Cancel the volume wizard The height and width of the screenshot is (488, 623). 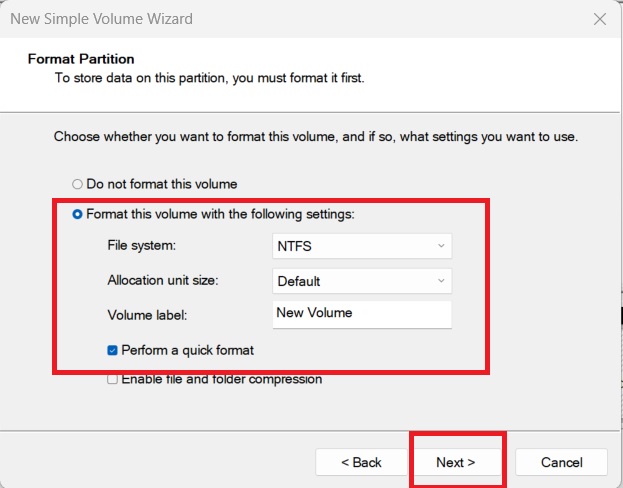[x=561, y=462]
